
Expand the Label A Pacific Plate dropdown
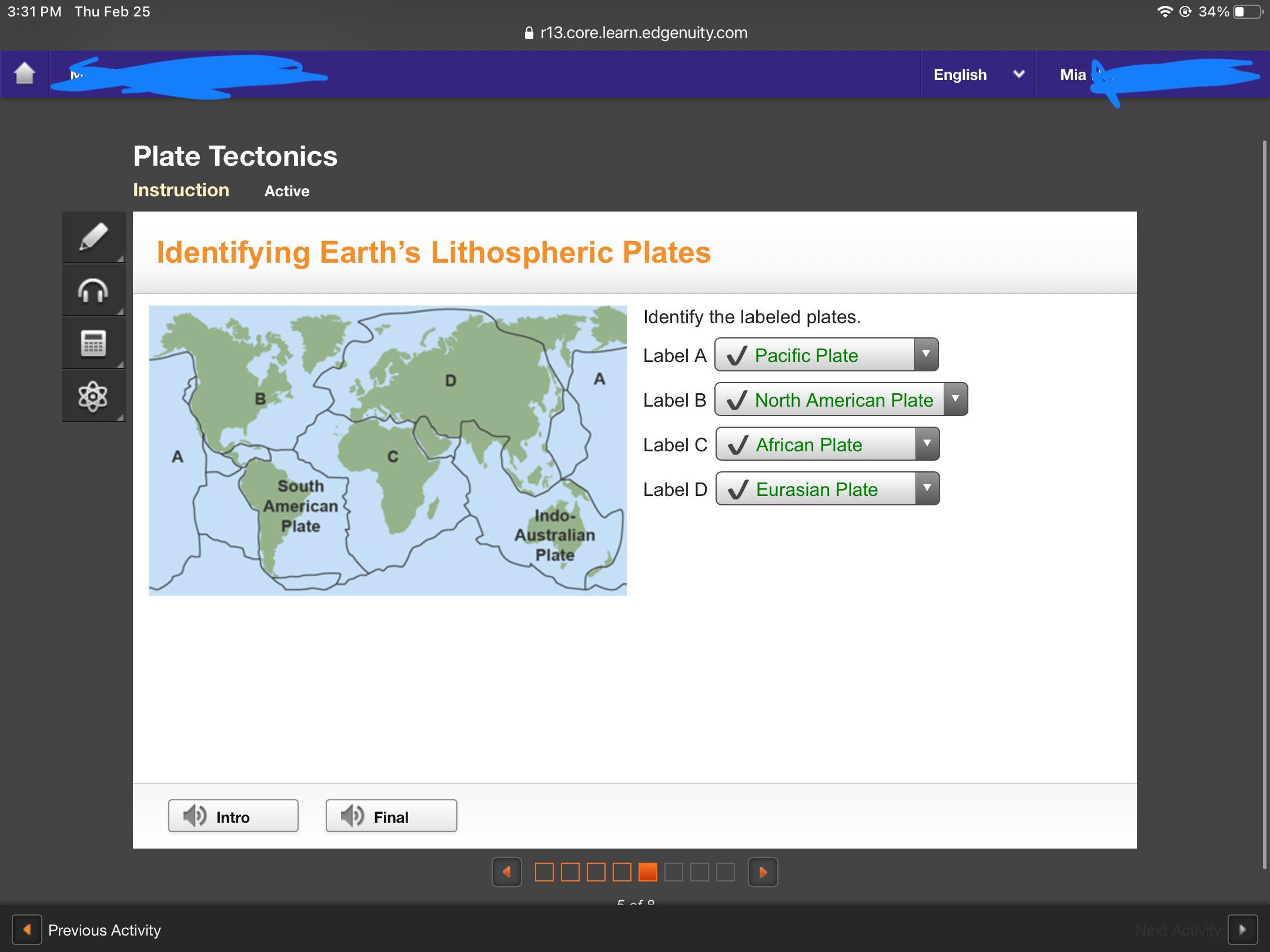tap(925, 354)
